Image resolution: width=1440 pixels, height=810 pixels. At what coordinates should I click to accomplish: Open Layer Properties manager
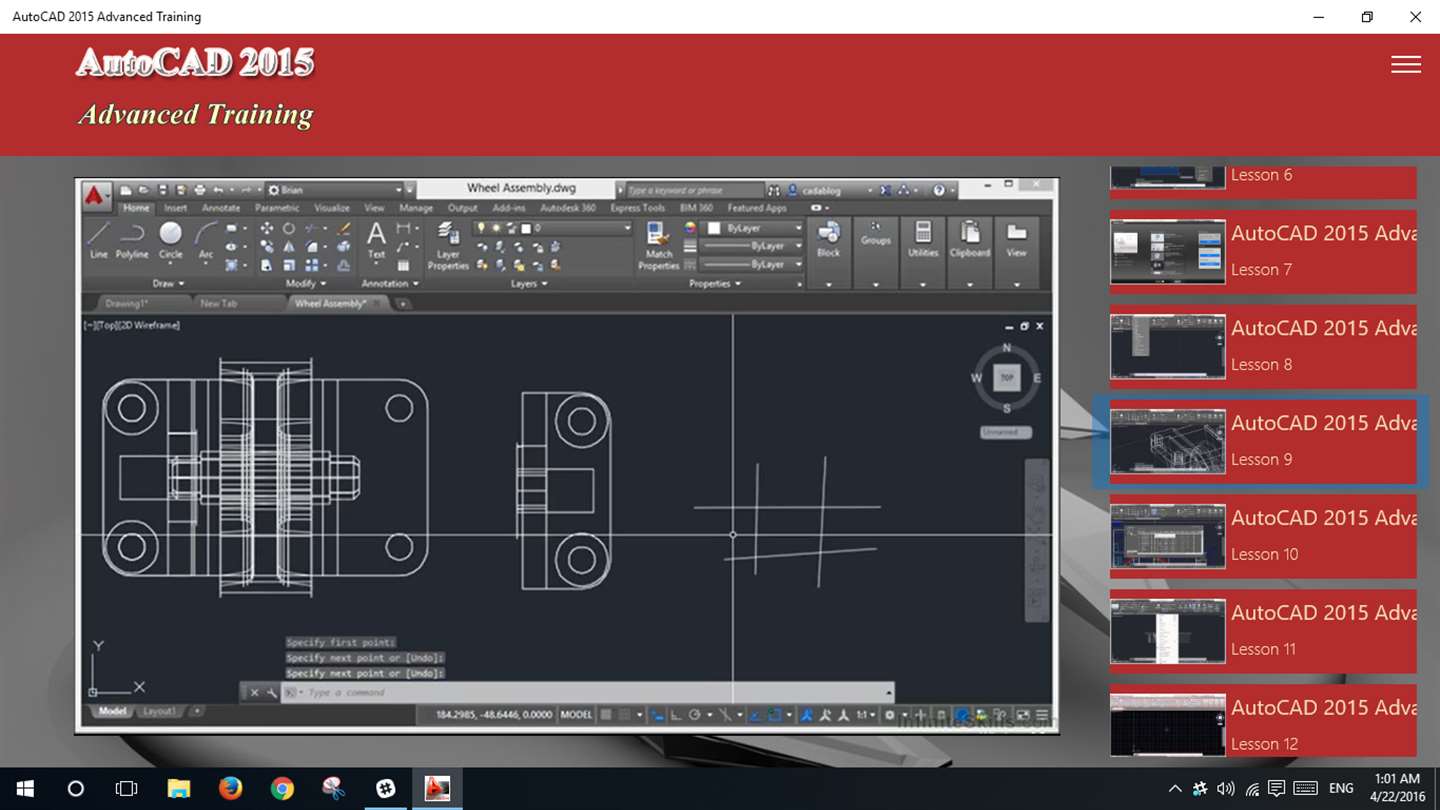[448, 246]
